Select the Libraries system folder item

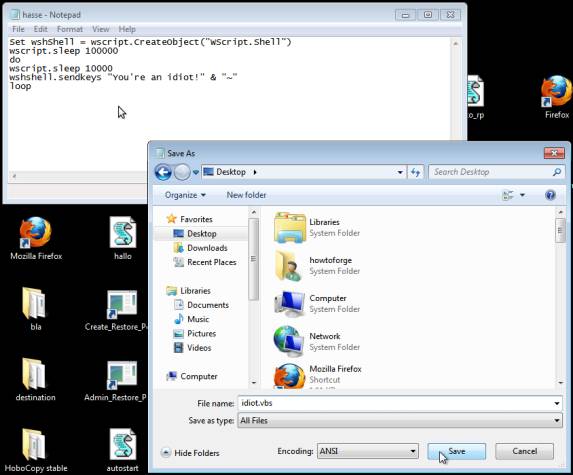(x=317, y=228)
